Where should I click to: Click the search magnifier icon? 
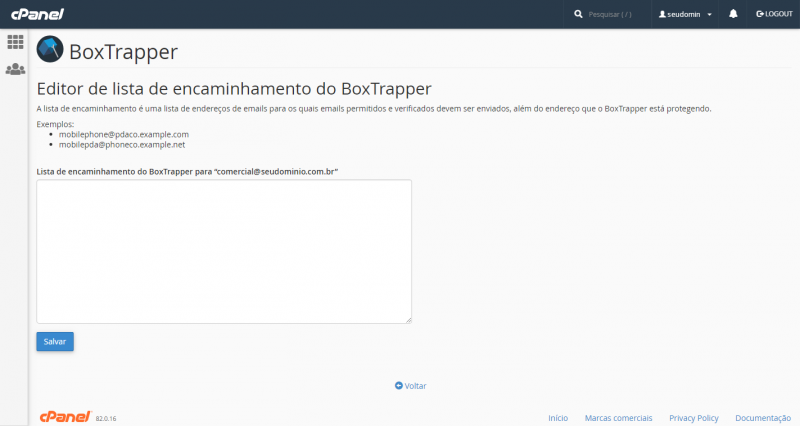(578, 14)
